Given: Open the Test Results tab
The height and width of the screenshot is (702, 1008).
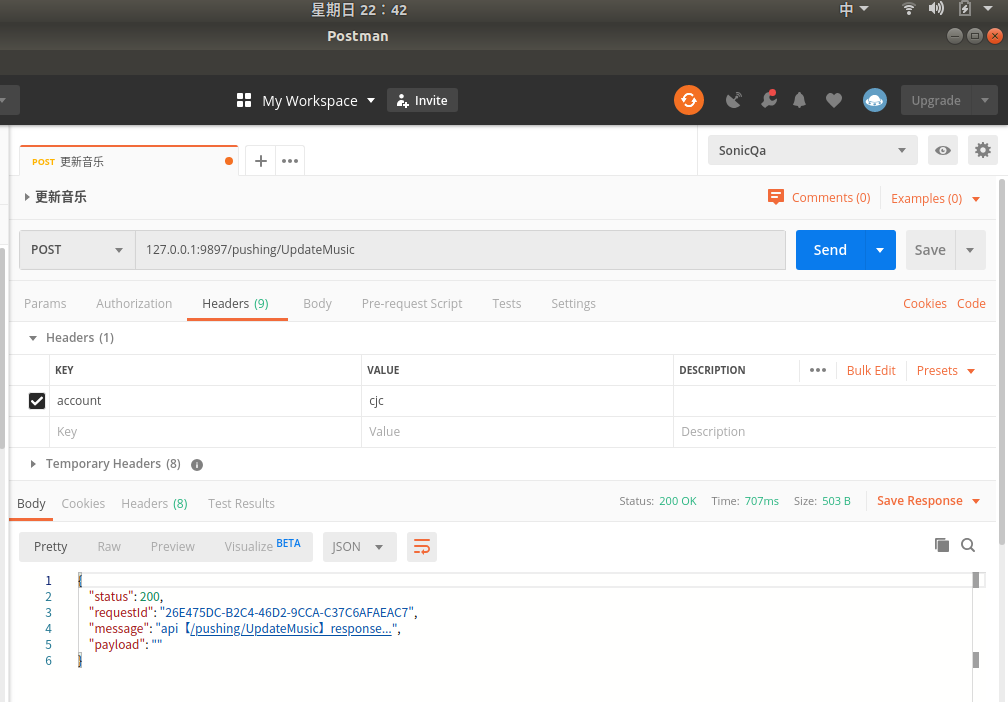Looking at the screenshot, I should 241,504.
